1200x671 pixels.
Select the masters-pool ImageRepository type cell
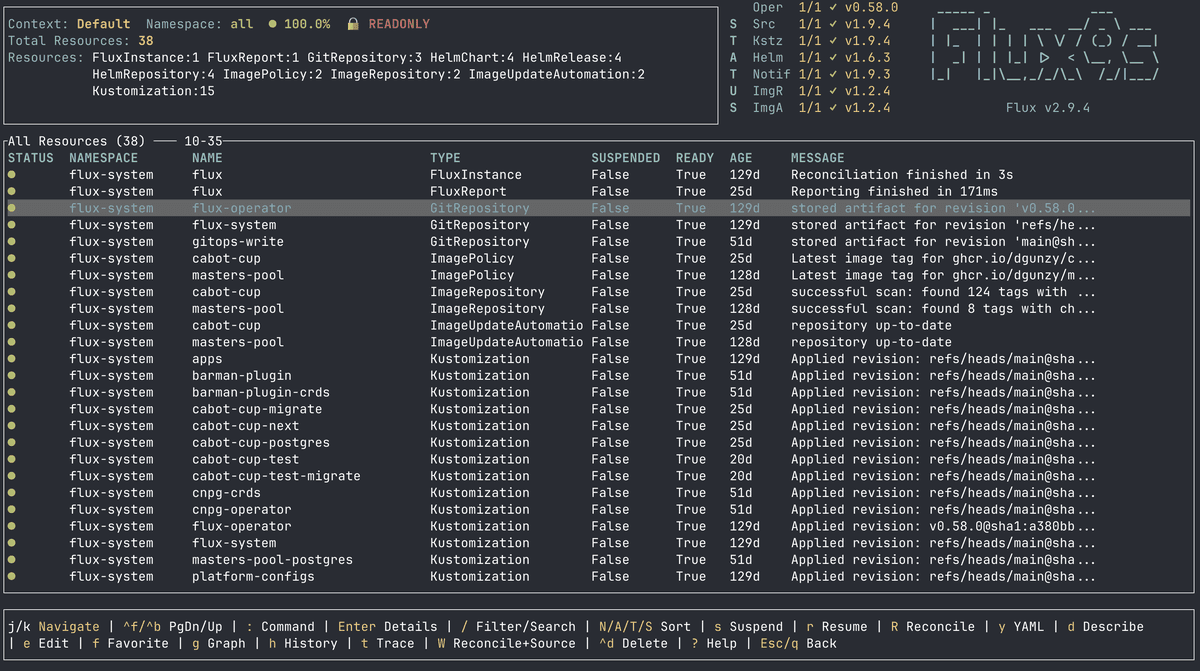pyautogui.click(x=488, y=308)
